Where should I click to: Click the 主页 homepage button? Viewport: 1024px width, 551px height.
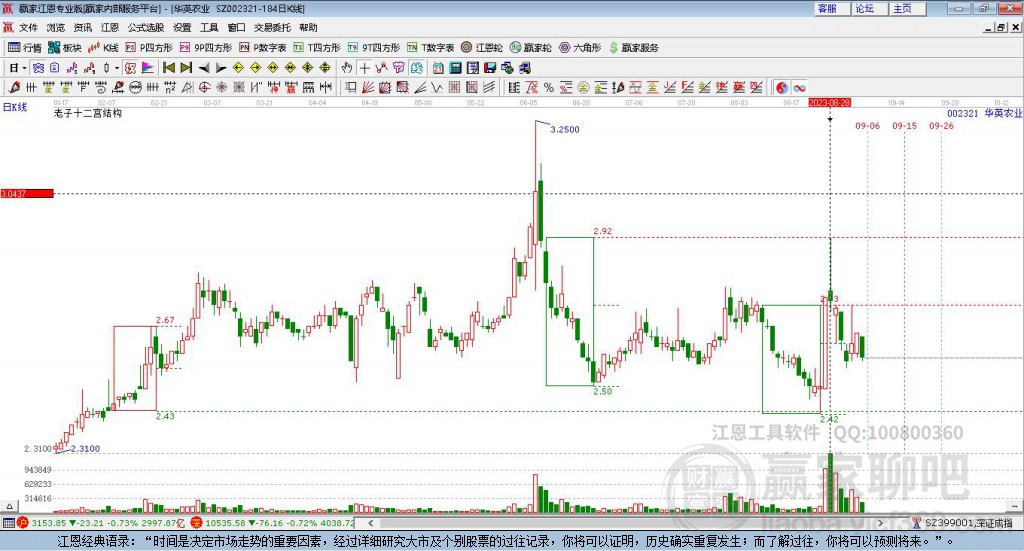click(907, 8)
